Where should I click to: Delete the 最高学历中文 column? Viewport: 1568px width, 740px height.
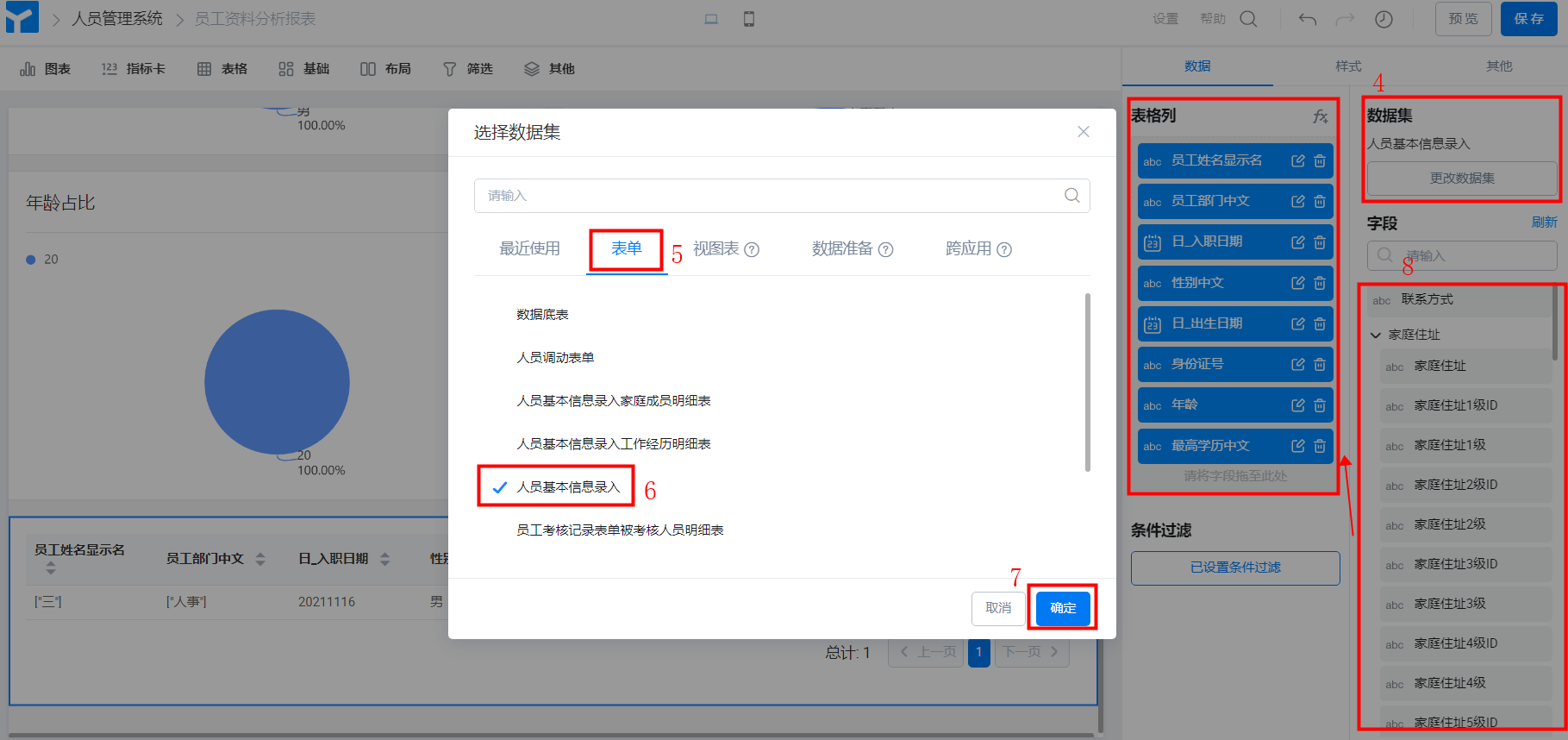(1320, 446)
